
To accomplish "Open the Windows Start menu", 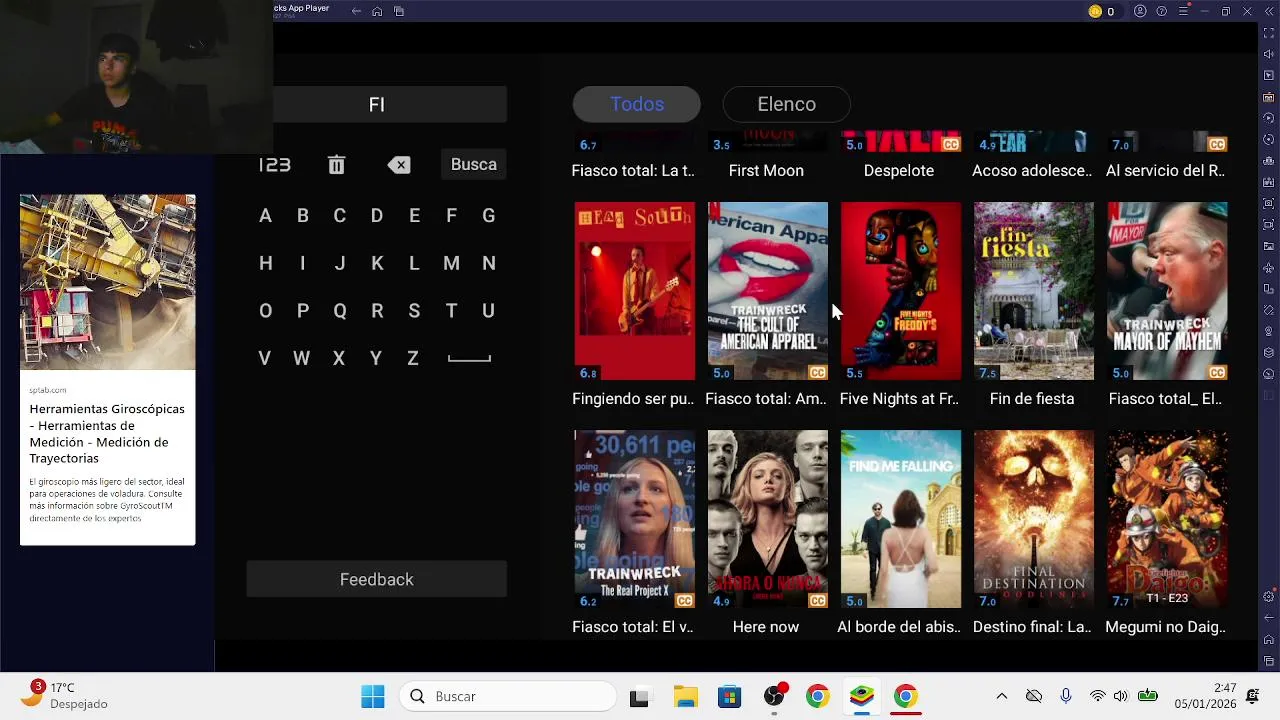I will pos(373,696).
